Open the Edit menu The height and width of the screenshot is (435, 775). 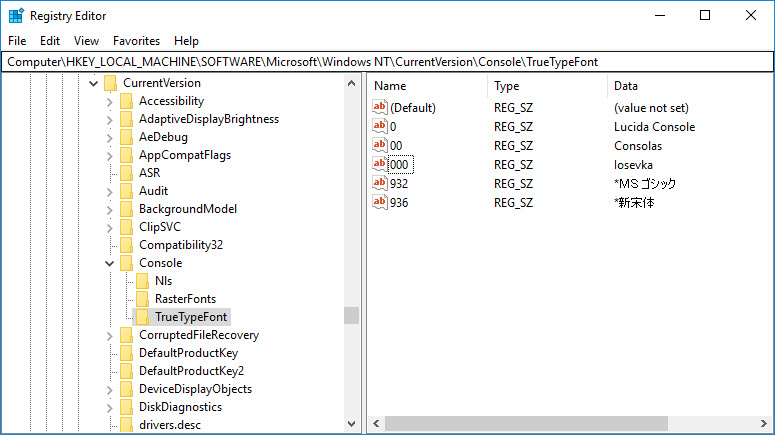click(x=50, y=41)
